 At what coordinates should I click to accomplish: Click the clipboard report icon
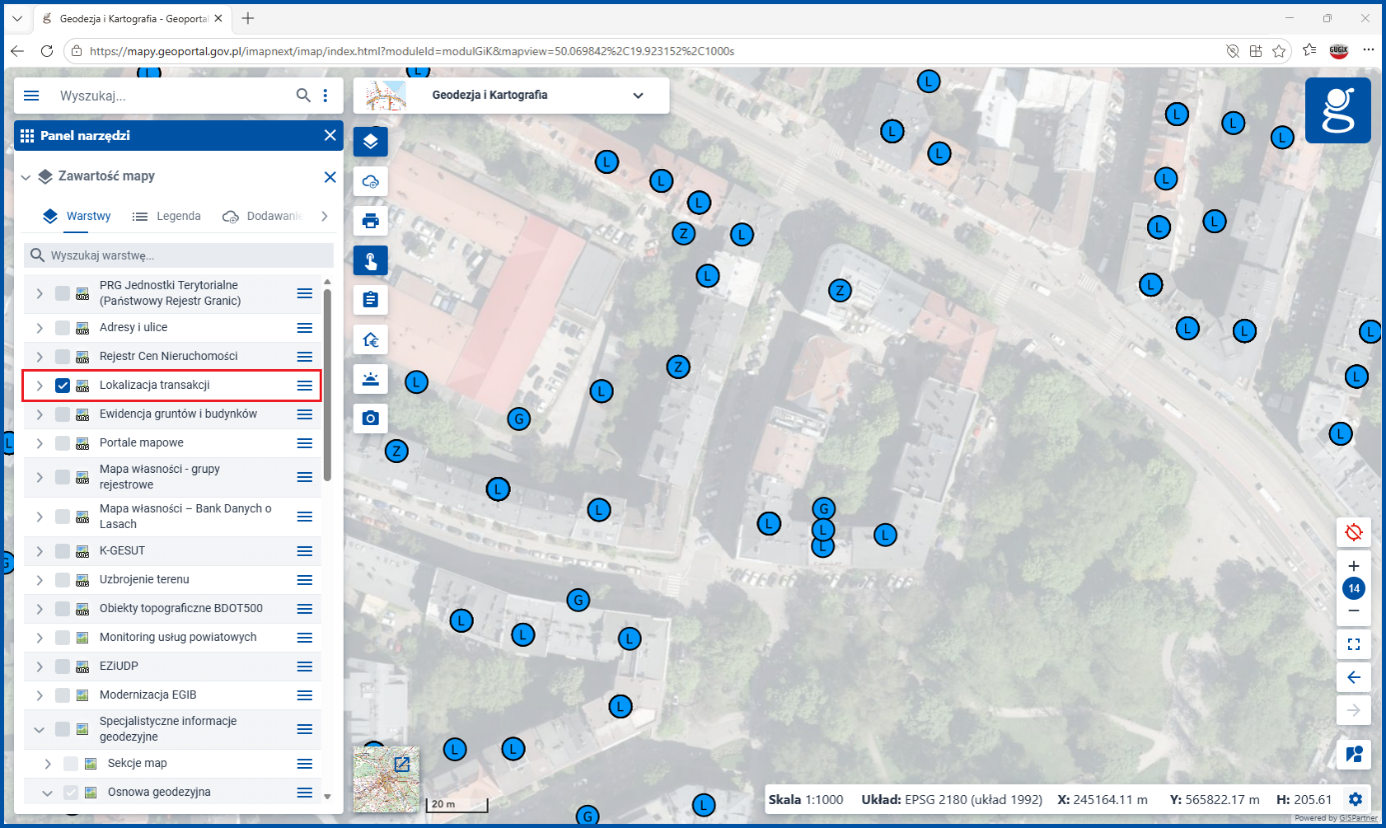[x=370, y=299]
